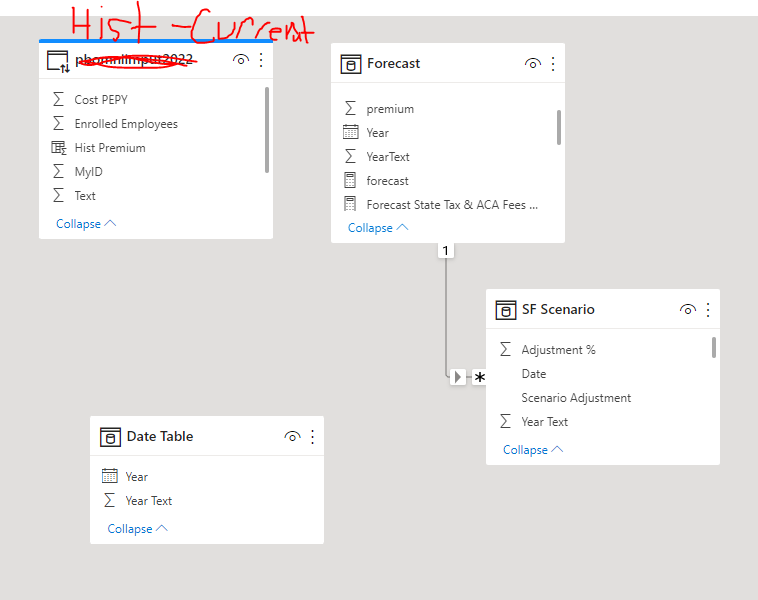Click calendar icon beside Date Table Year
The image size is (758, 600).
(x=110, y=476)
